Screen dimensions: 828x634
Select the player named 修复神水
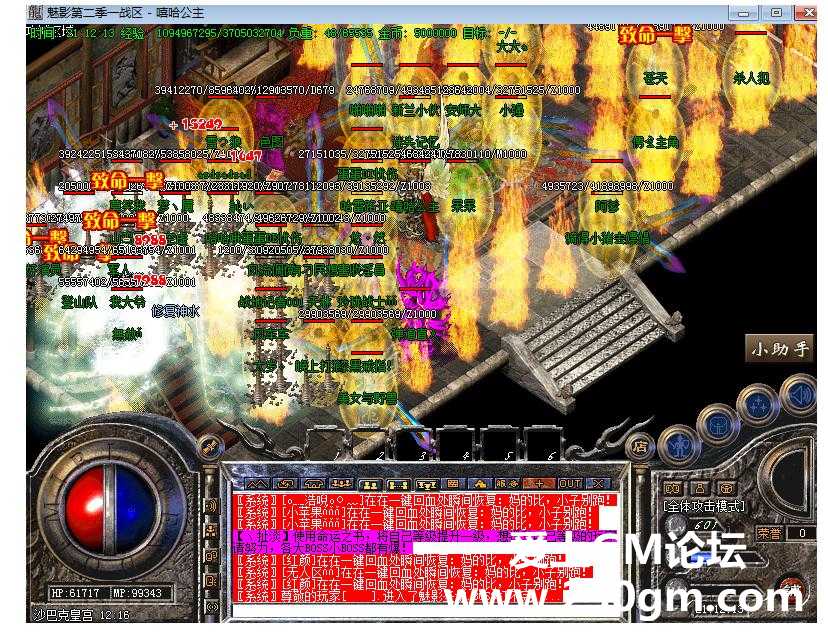coord(175,311)
